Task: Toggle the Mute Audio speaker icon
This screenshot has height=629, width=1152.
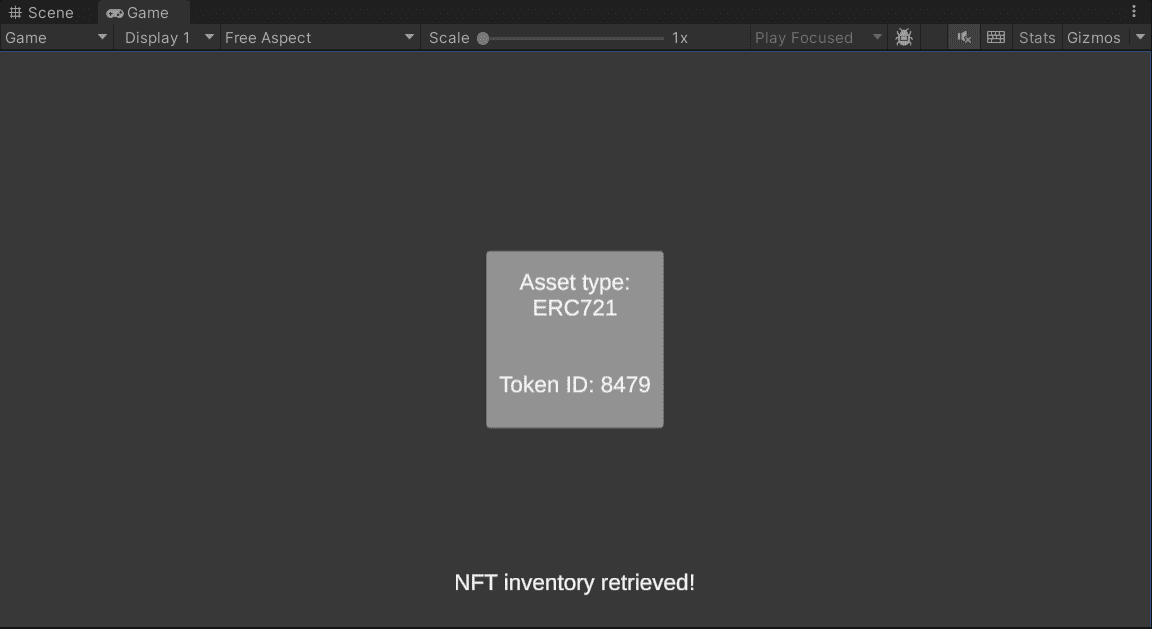Action: coord(962,37)
